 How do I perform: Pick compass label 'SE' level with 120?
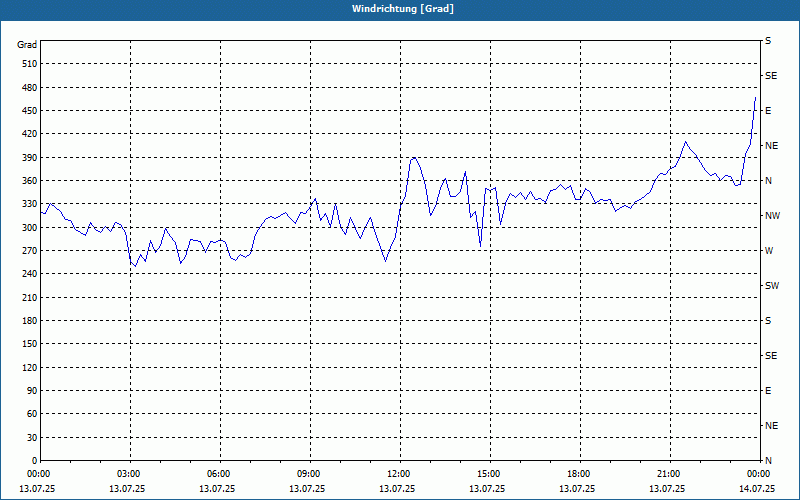771,356
